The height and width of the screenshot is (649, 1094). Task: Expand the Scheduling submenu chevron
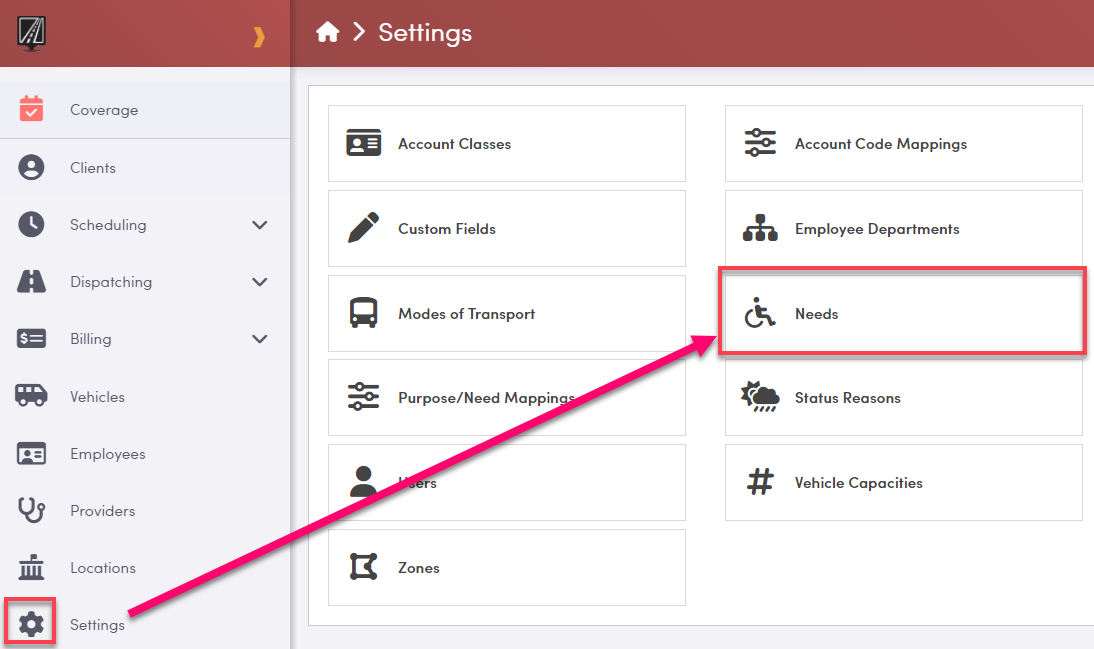[x=260, y=225]
